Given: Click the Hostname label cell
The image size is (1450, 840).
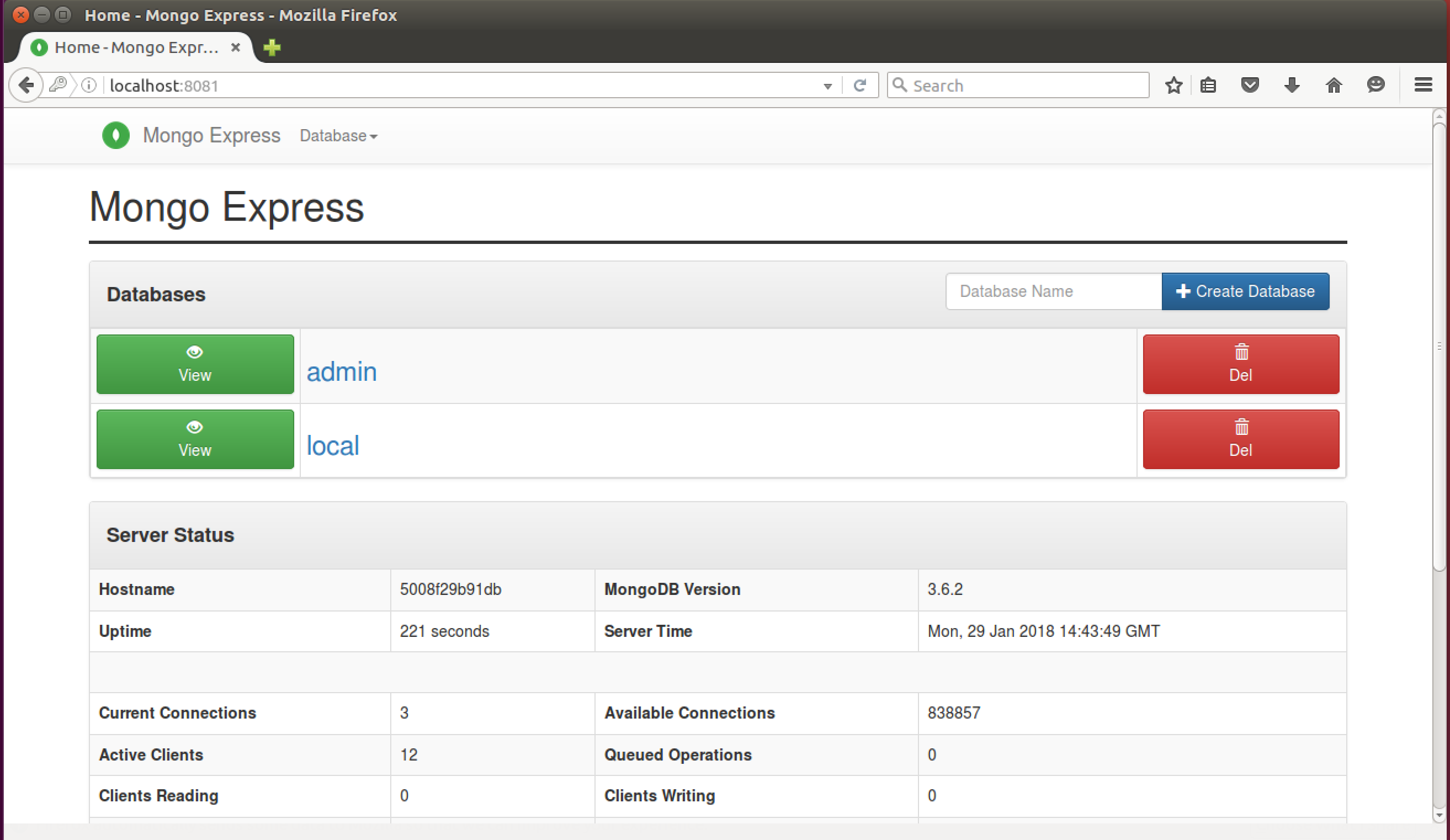Looking at the screenshot, I should coord(240,590).
